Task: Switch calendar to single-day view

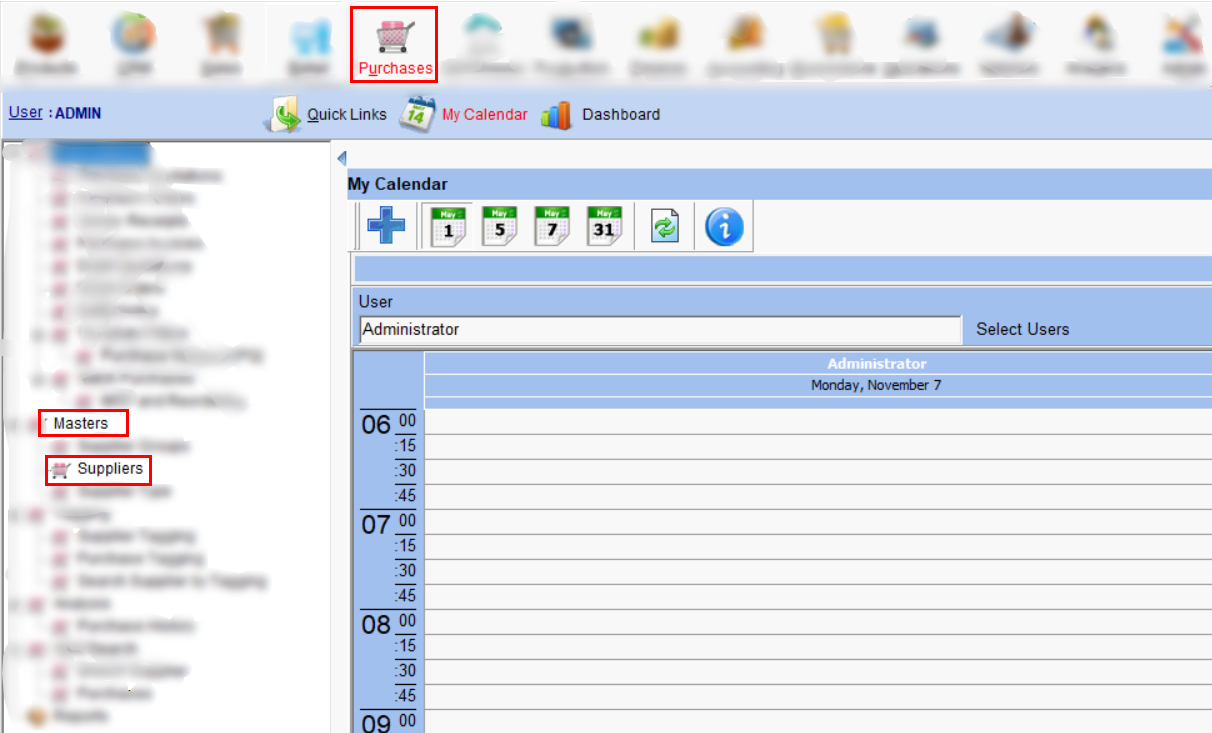Action: tap(448, 226)
